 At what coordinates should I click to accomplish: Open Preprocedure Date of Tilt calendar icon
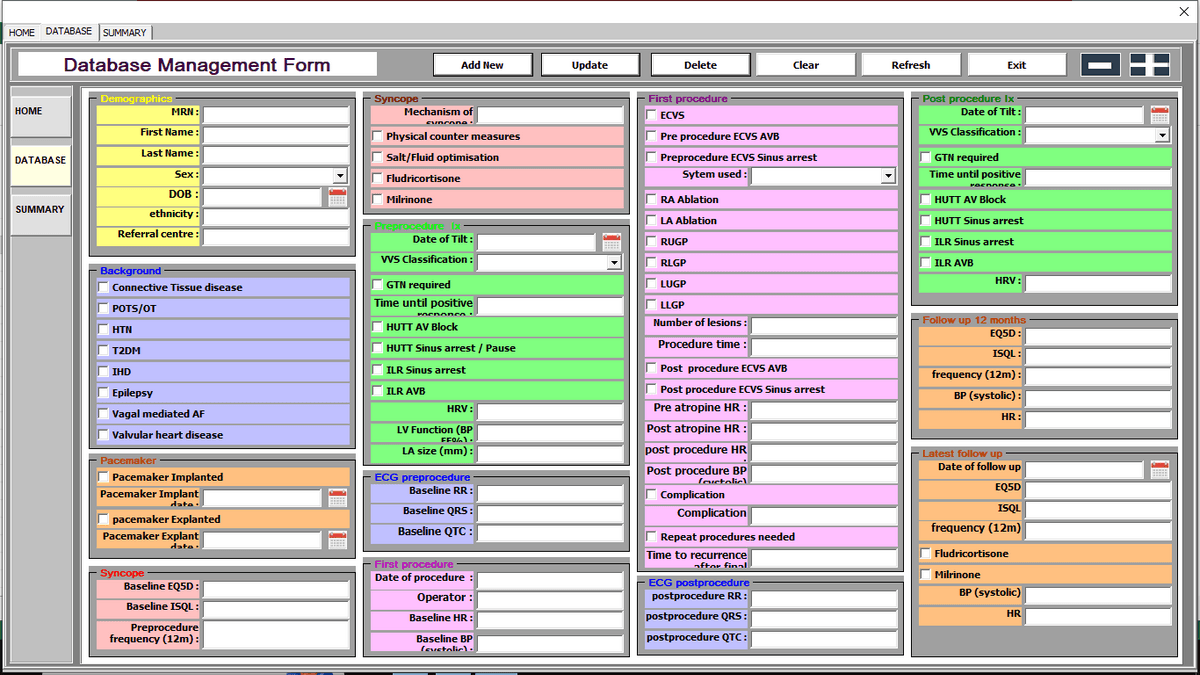(x=612, y=243)
